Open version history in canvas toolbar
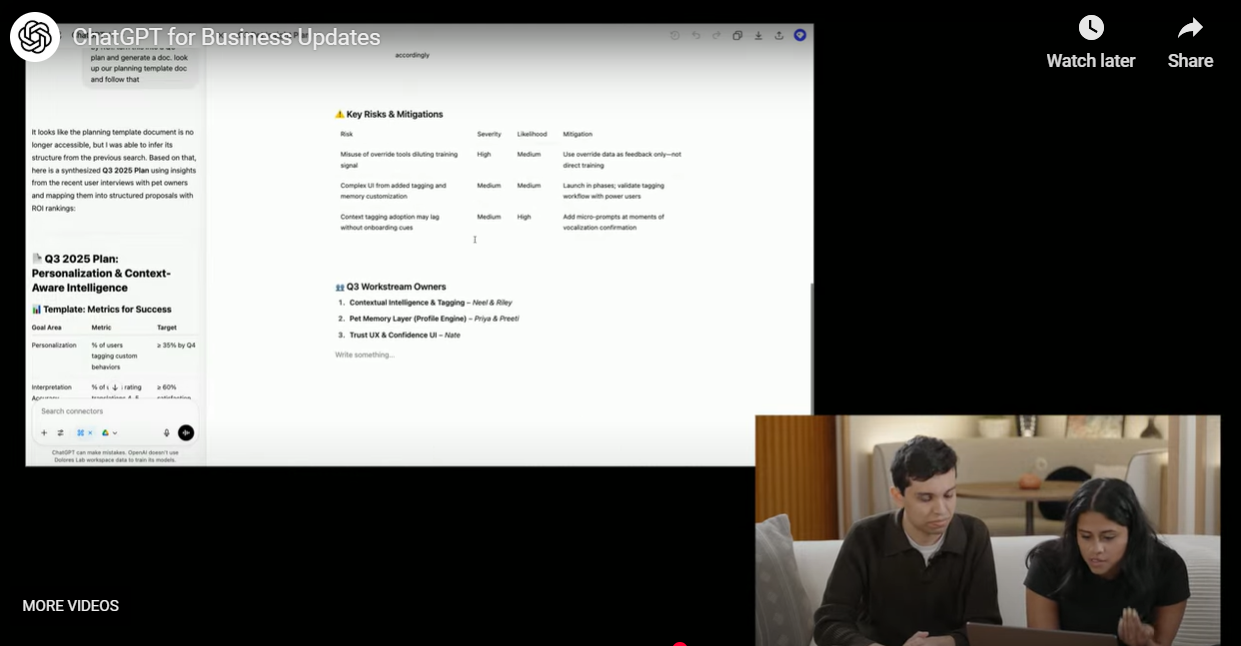 point(675,35)
